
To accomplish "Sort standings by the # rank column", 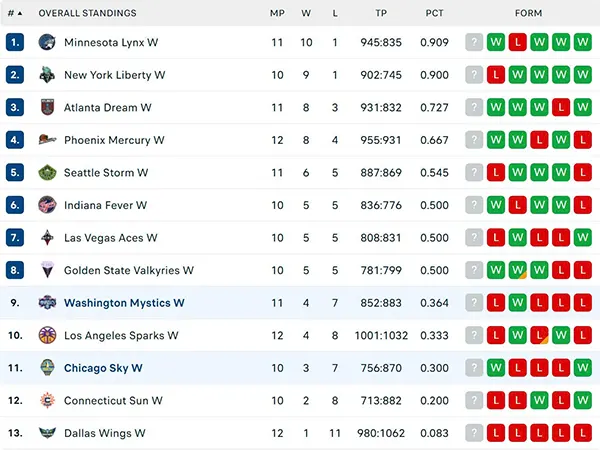I will point(15,13).
